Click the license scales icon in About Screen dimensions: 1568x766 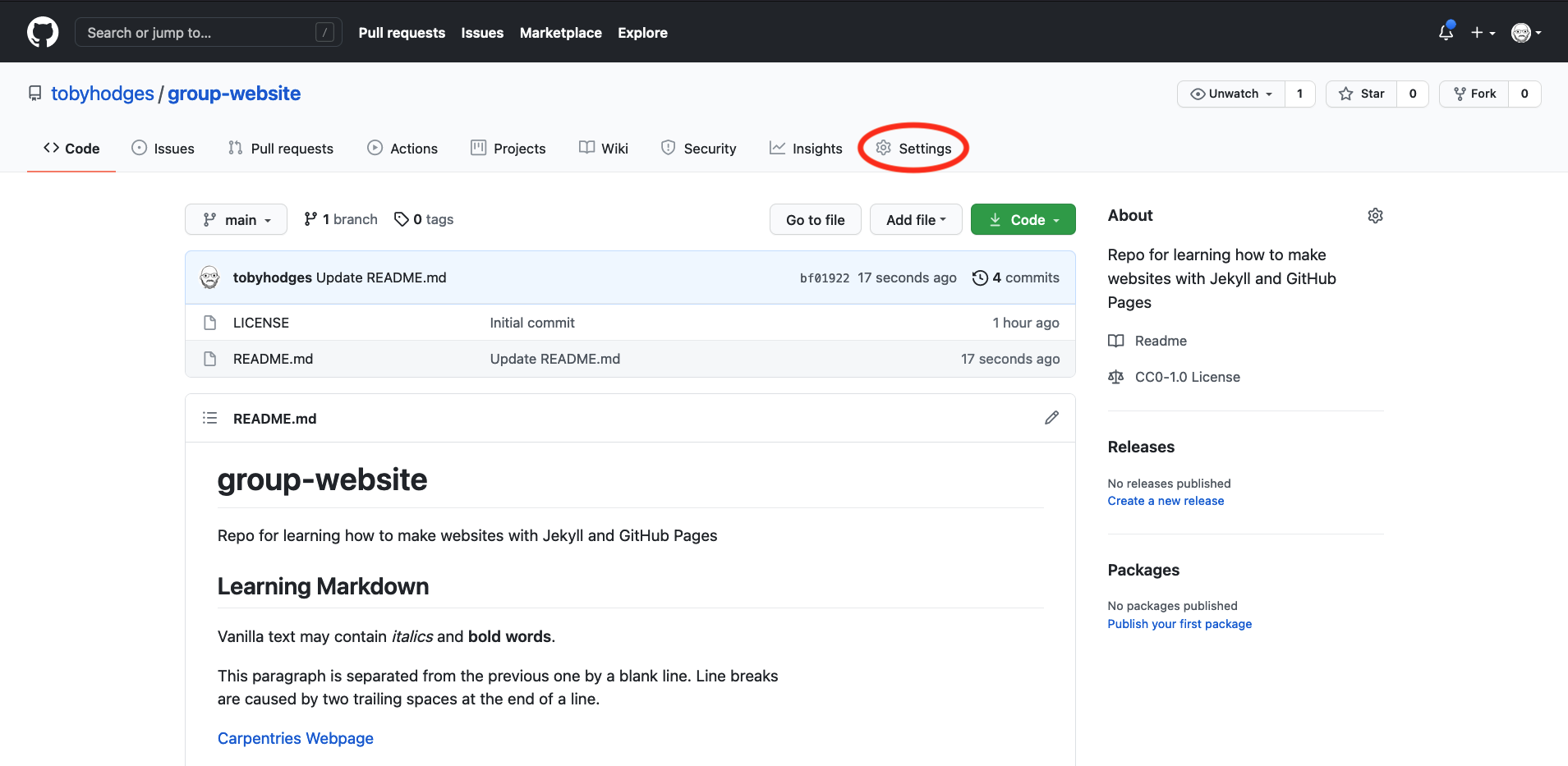click(x=1115, y=377)
